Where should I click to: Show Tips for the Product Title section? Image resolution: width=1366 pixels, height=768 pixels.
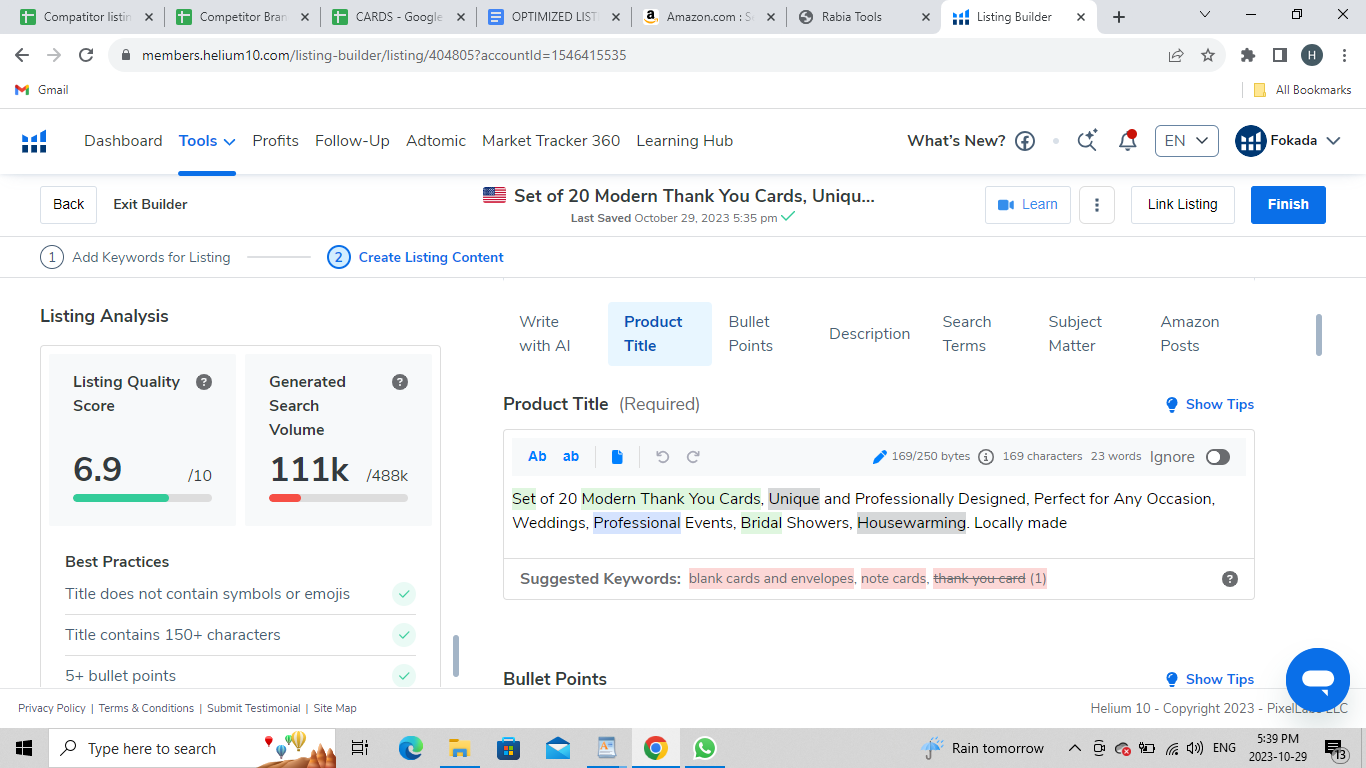click(1209, 404)
